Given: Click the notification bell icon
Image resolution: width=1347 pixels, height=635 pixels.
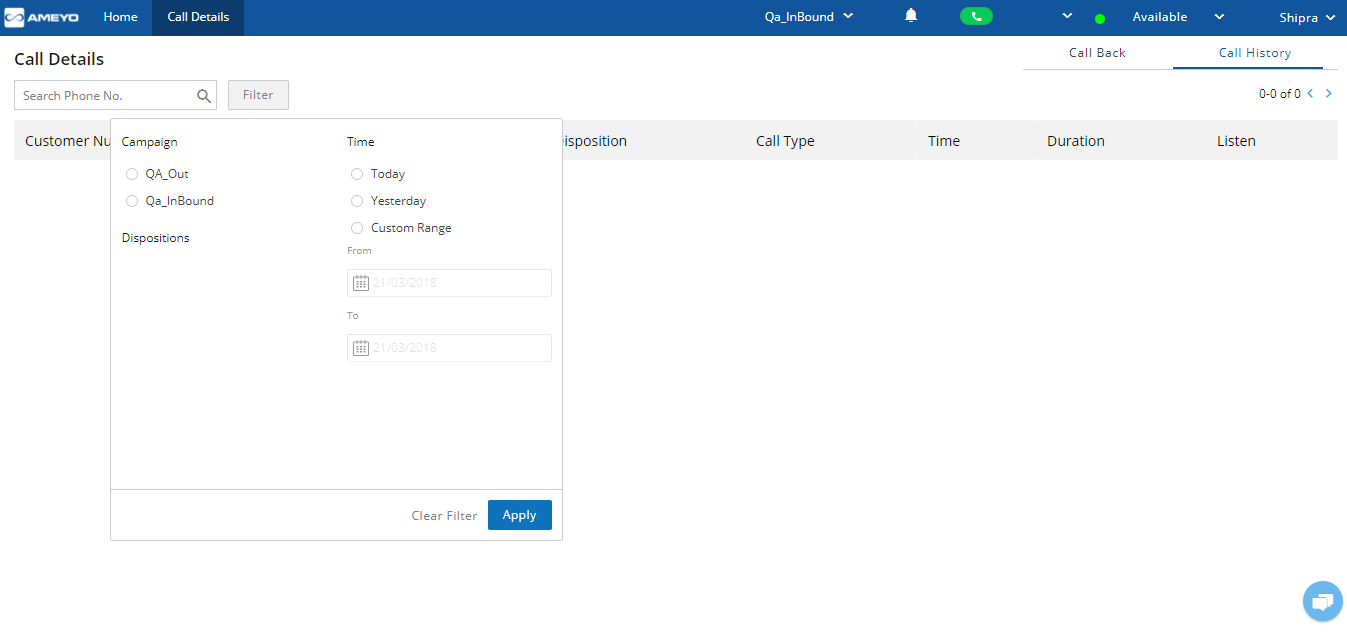Looking at the screenshot, I should coord(910,16).
